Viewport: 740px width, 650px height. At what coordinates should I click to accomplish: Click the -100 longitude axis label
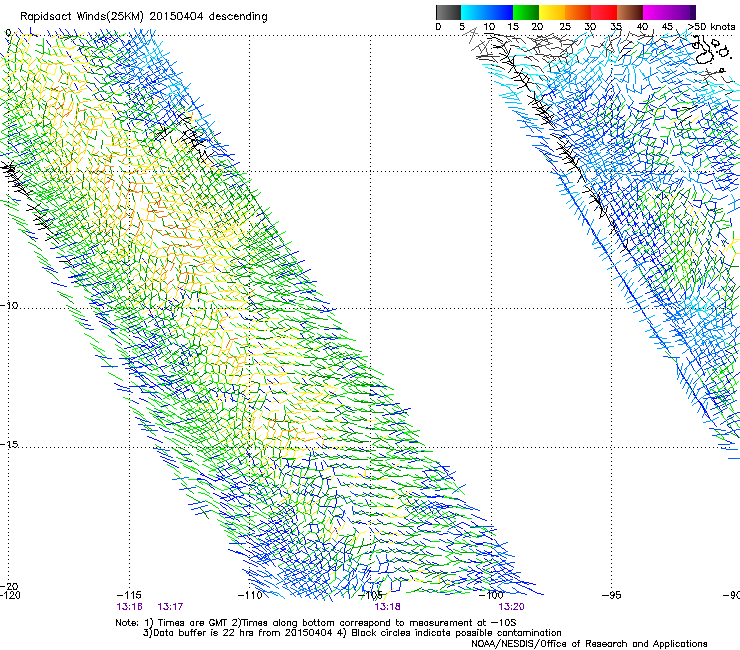pos(491,595)
